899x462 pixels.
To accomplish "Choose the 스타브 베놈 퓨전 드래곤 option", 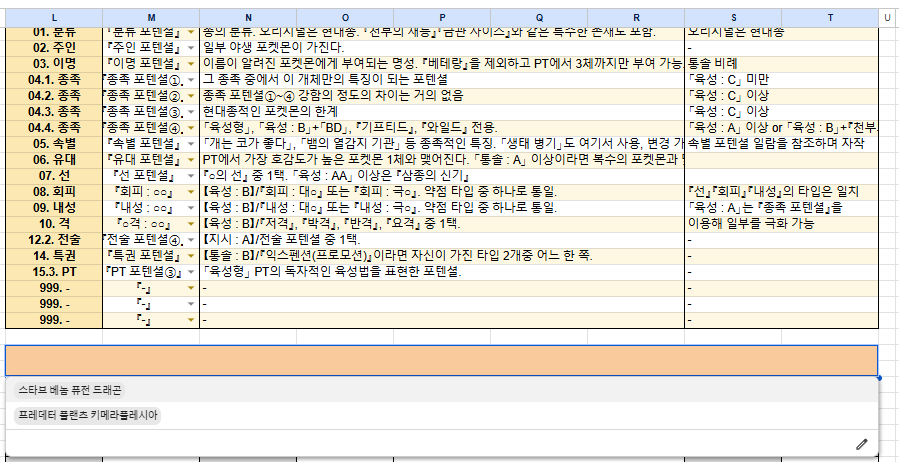I will click(69, 390).
